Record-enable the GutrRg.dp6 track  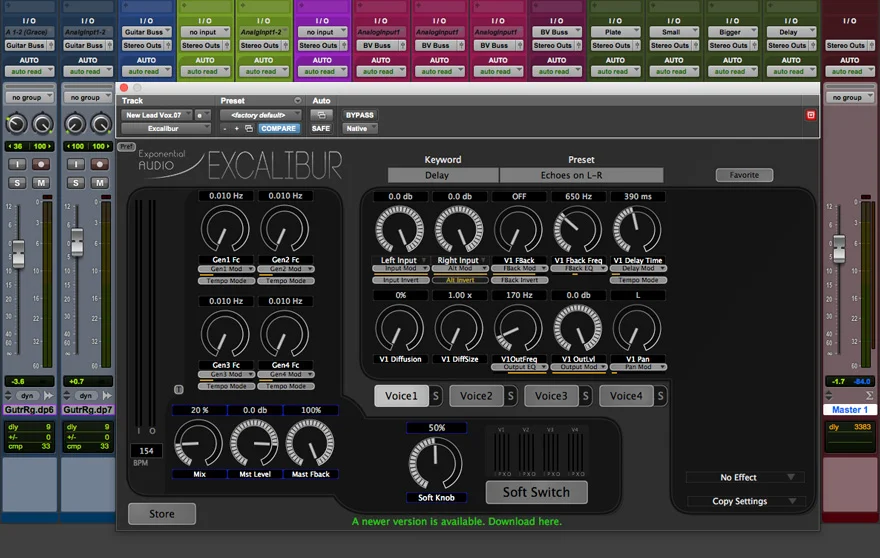coord(41,164)
